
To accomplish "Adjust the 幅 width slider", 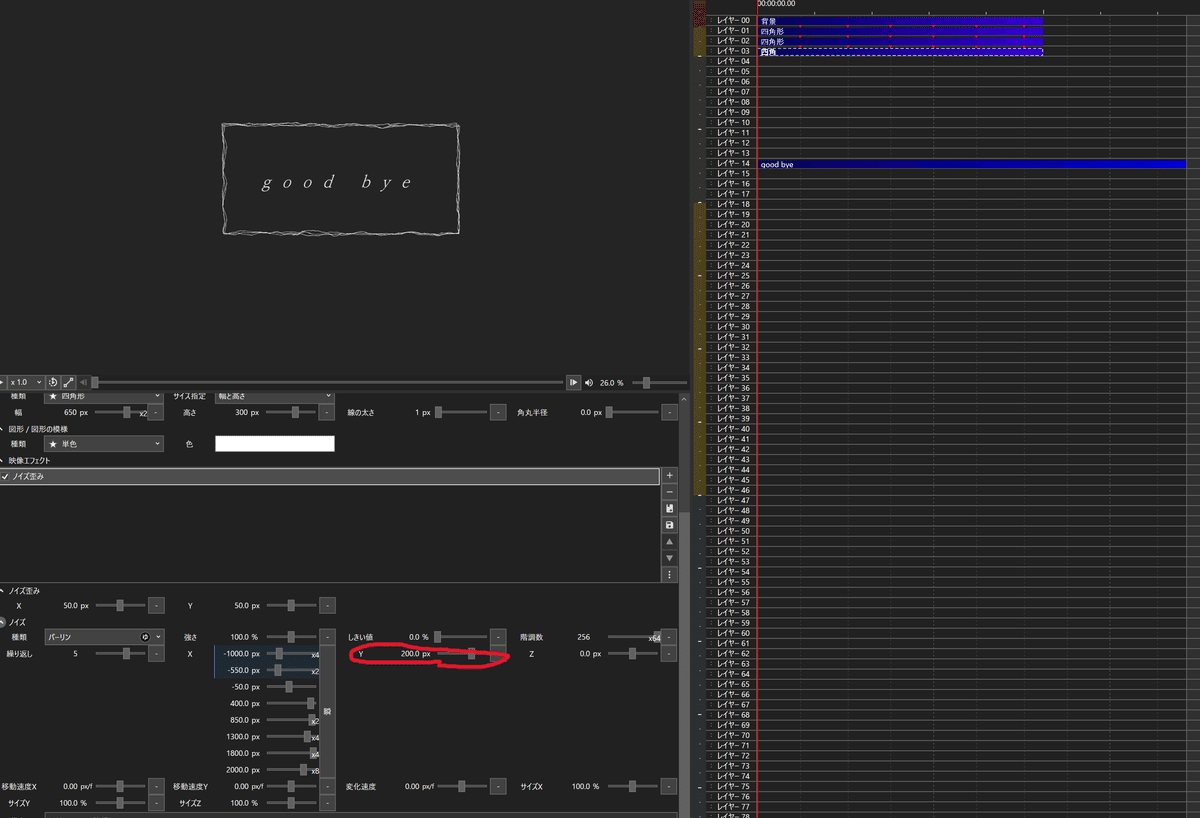I will [121, 412].
